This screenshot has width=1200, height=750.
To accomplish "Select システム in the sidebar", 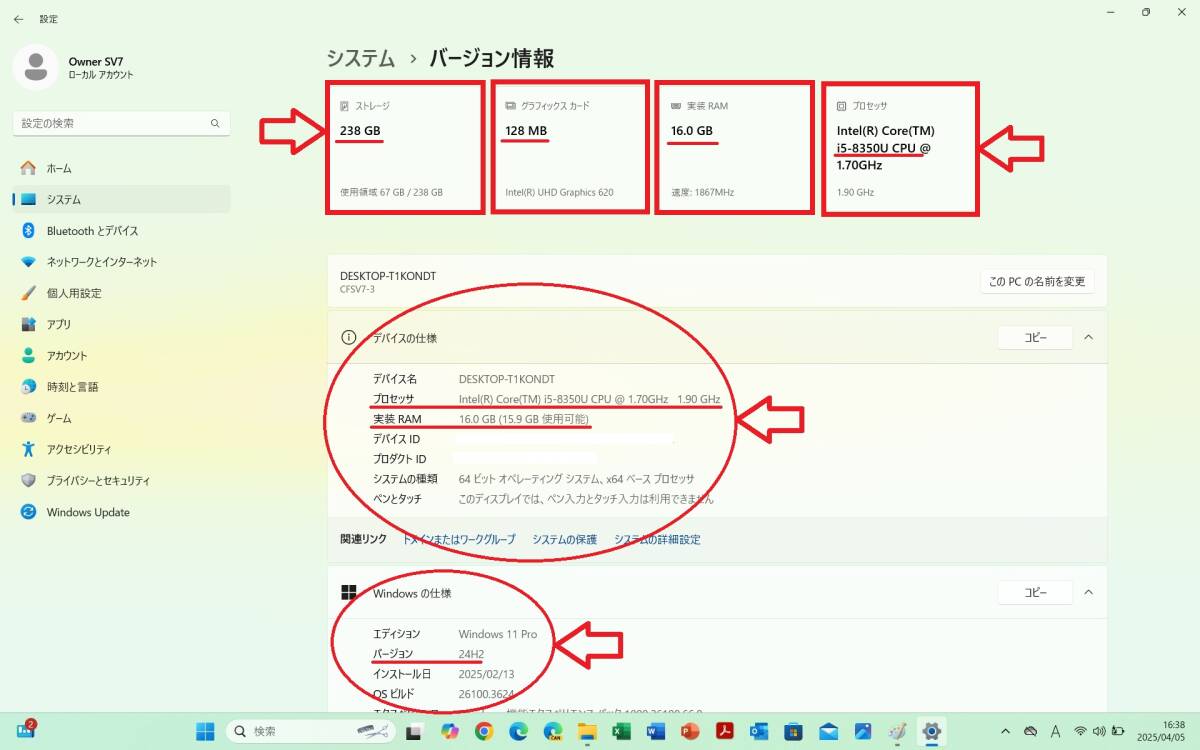I will [x=121, y=199].
